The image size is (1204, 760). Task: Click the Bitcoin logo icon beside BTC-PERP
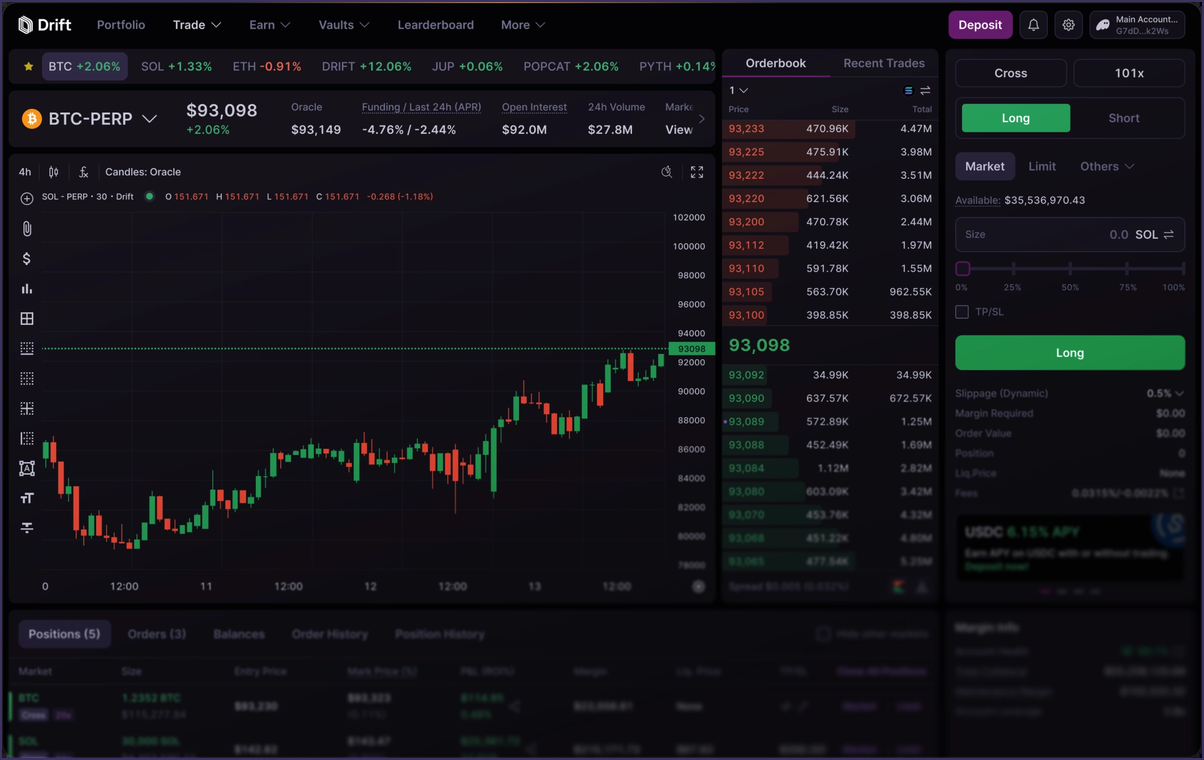(x=31, y=119)
